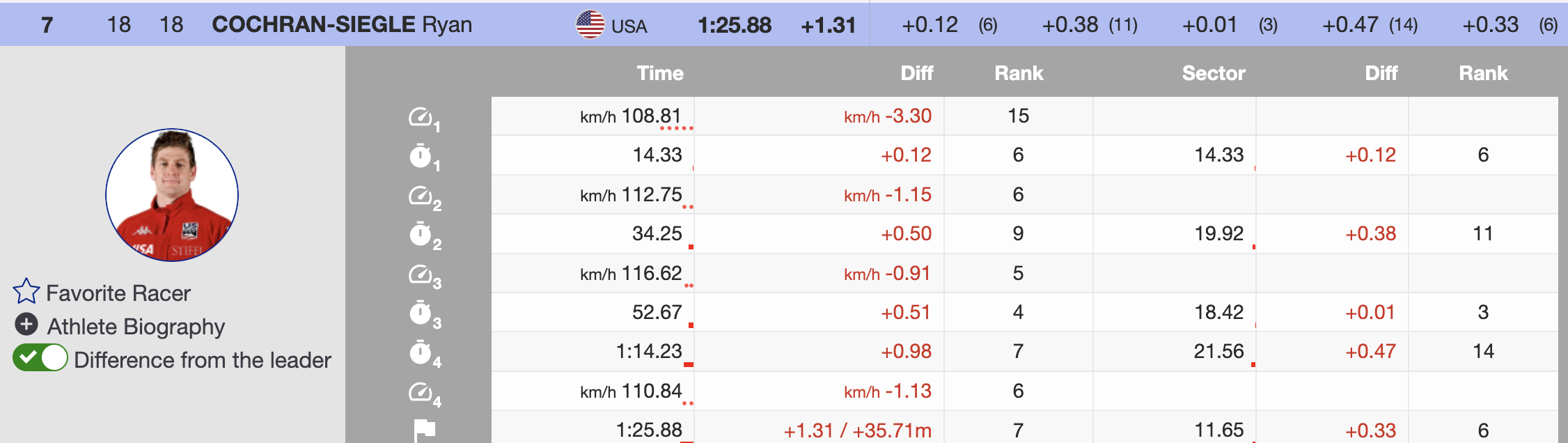Click the Time column header

659,73
